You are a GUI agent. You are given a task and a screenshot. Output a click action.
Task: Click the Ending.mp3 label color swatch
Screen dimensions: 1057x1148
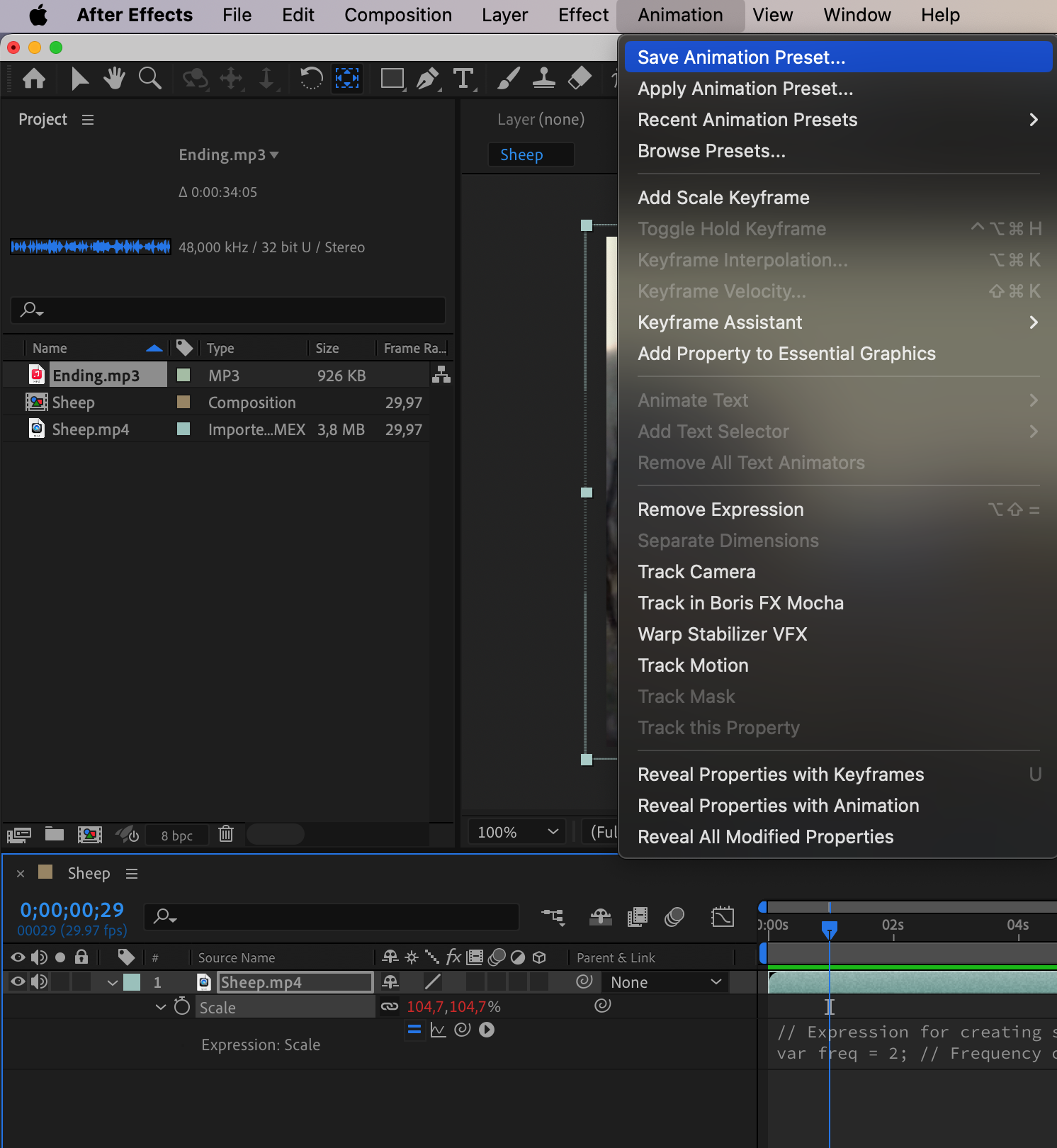[183, 375]
